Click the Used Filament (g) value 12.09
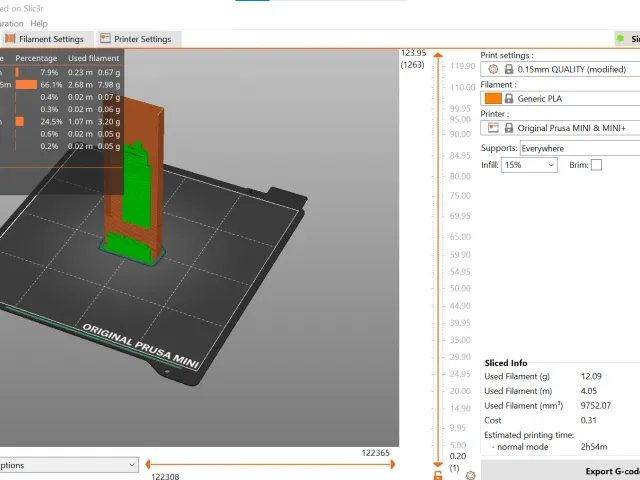Screen dimensions: 640x480 (591, 376)
